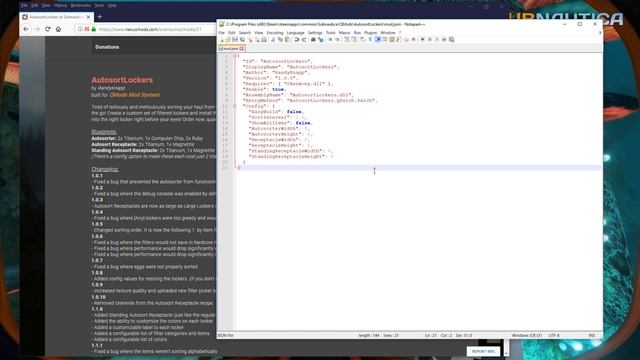
Task: Click the Firefox Forward arrow button
Action: pyautogui.click(x=37, y=29)
